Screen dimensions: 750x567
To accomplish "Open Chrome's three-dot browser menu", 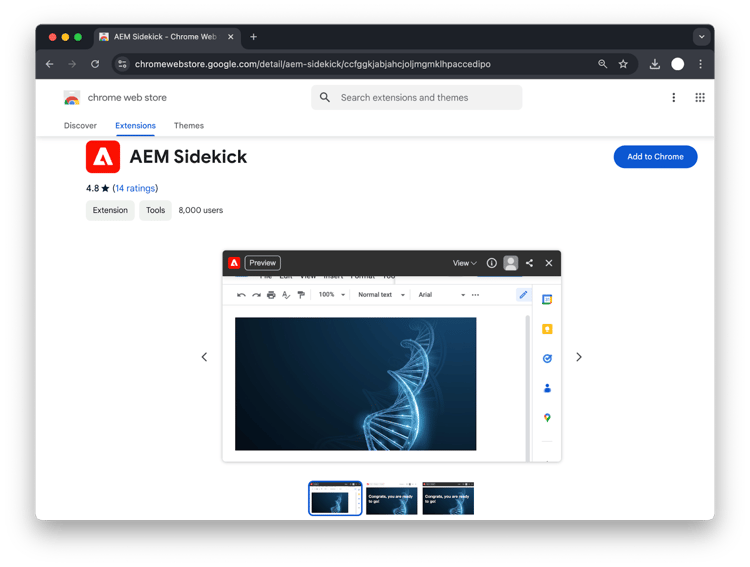I will pyautogui.click(x=700, y=64).
